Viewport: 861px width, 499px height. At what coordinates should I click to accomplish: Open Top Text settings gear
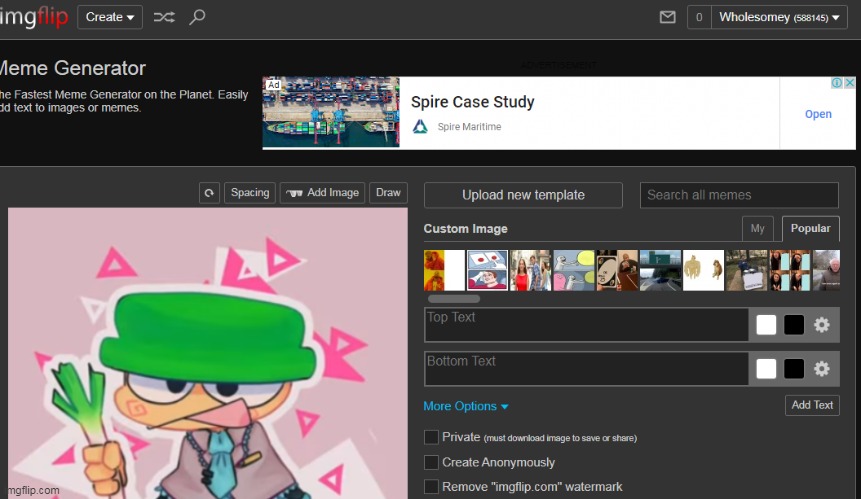point(822,325)
